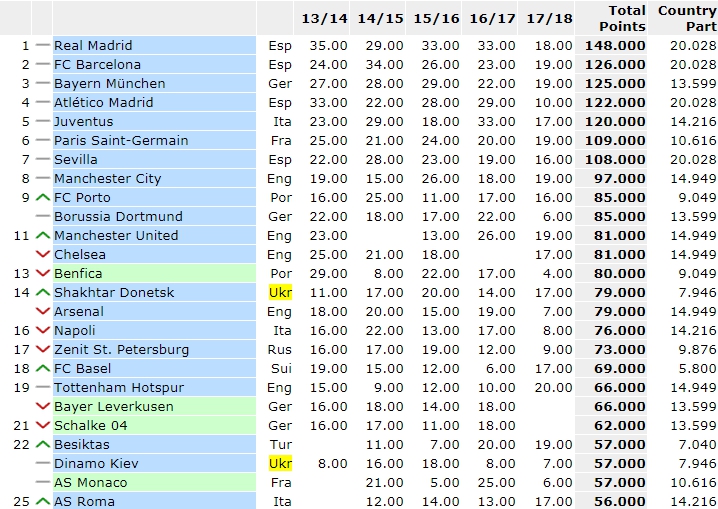Click the Country Part column header
The height and width of the screenshot is (509, 718).
[x=687, y=18]
